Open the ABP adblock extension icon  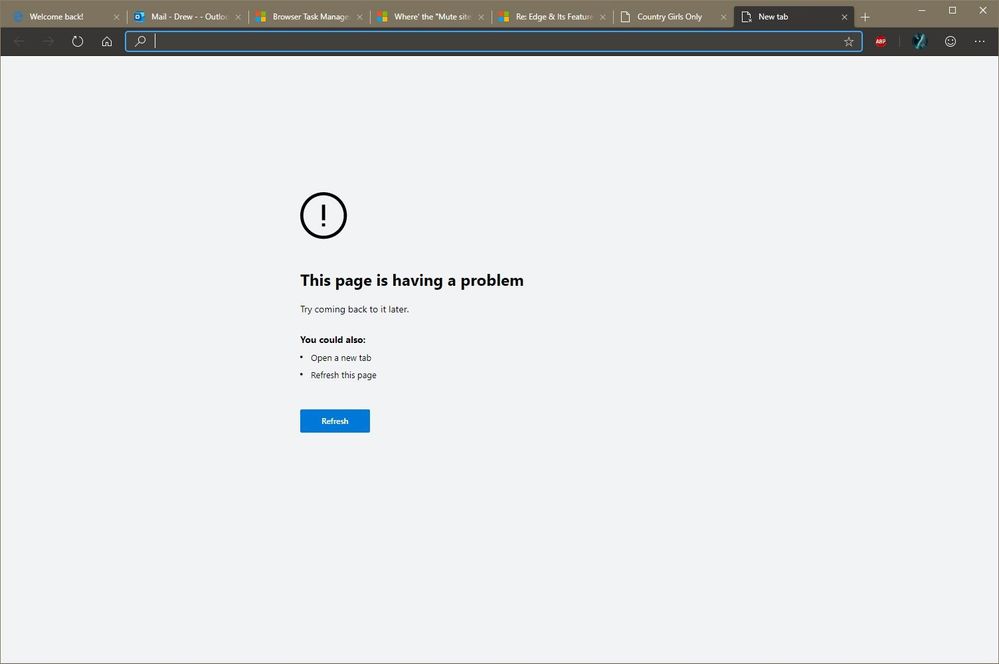coord(880,41)
